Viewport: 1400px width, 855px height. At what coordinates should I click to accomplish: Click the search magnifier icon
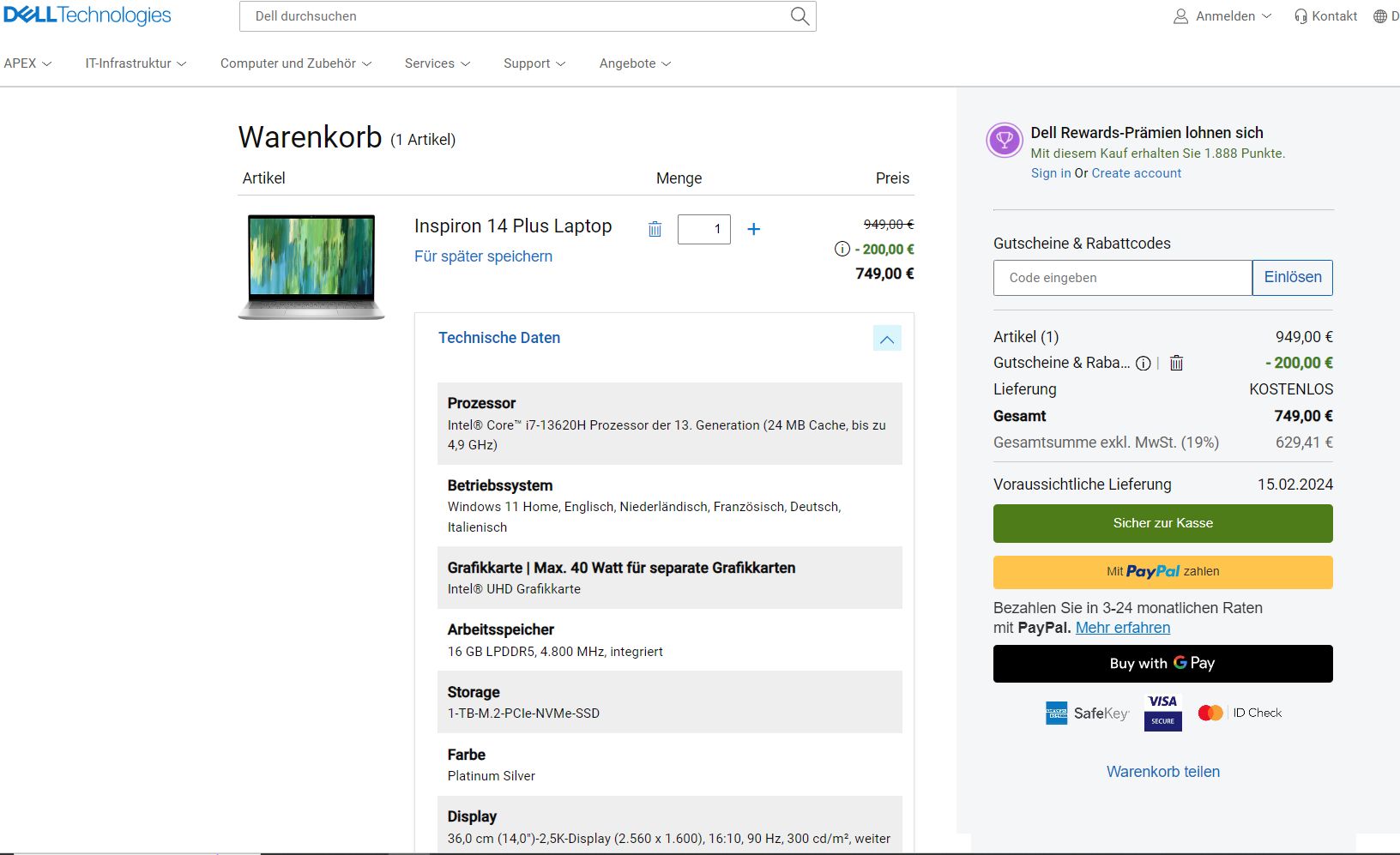pos(800,15)
